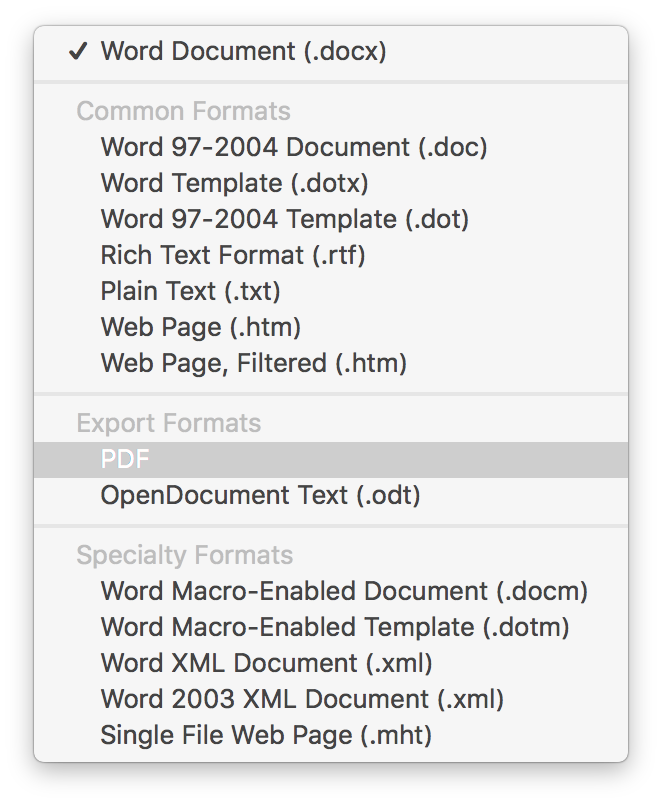Choose Word 97-2004 Document (.doc)
662x804 pixels.
(x=331, y=147)
